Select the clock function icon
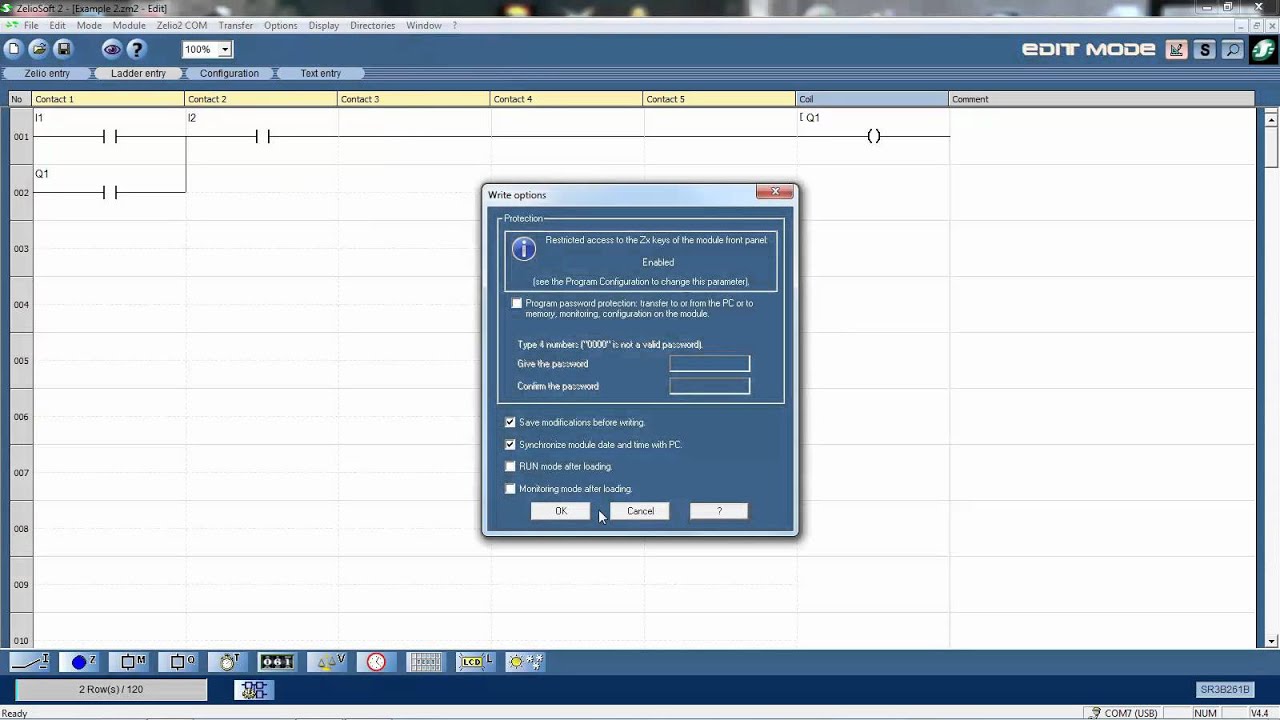The image size is (1280, 720). point(376,661)
